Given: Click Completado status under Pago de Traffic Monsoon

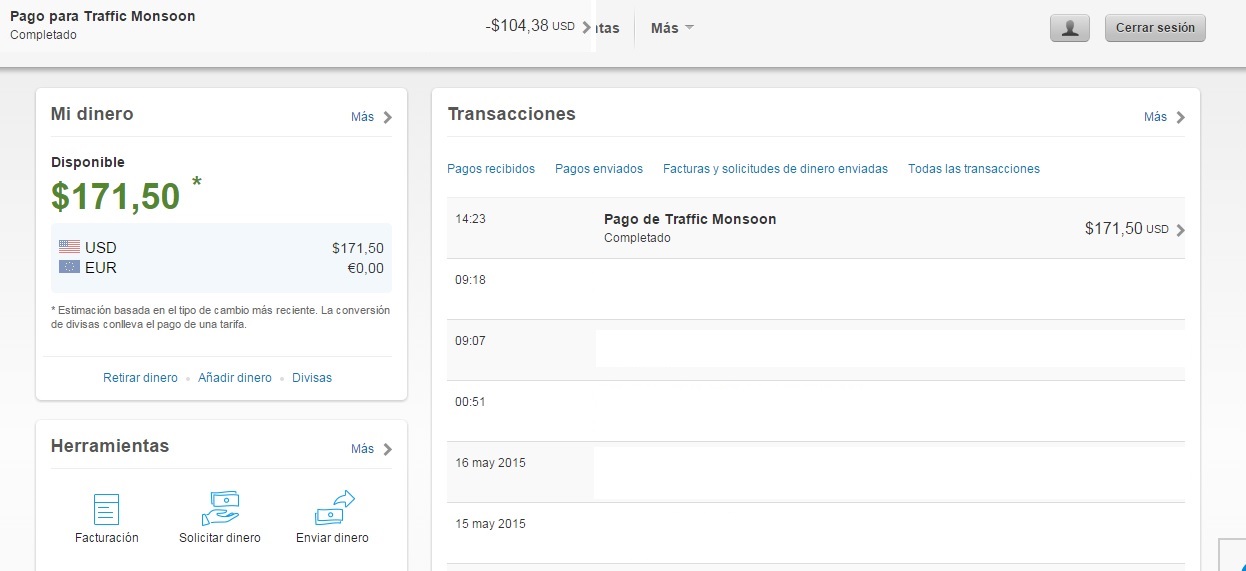Looking at the screenshot, I should [637, 238].
